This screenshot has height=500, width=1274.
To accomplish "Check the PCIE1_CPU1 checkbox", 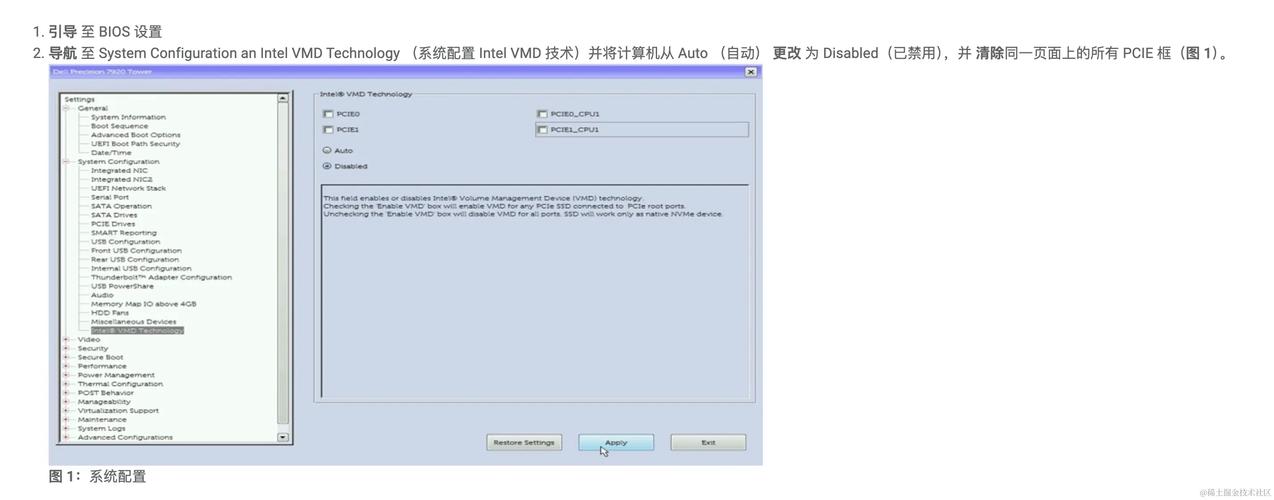I will [x=542, y=130].
